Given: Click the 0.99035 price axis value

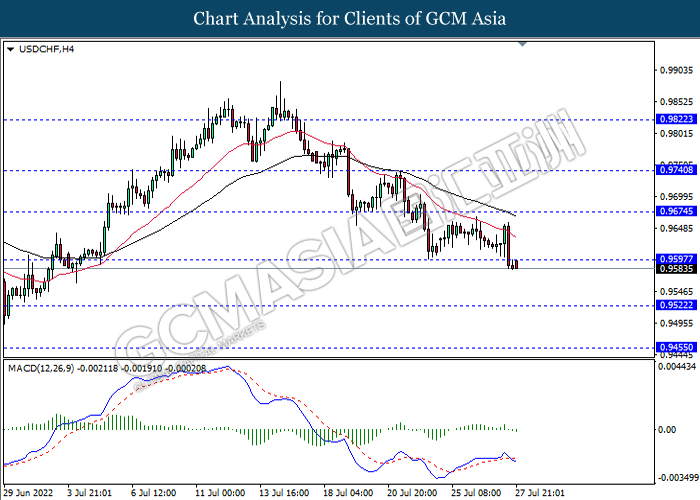Looking at the screenshot, I should [677, 70].
